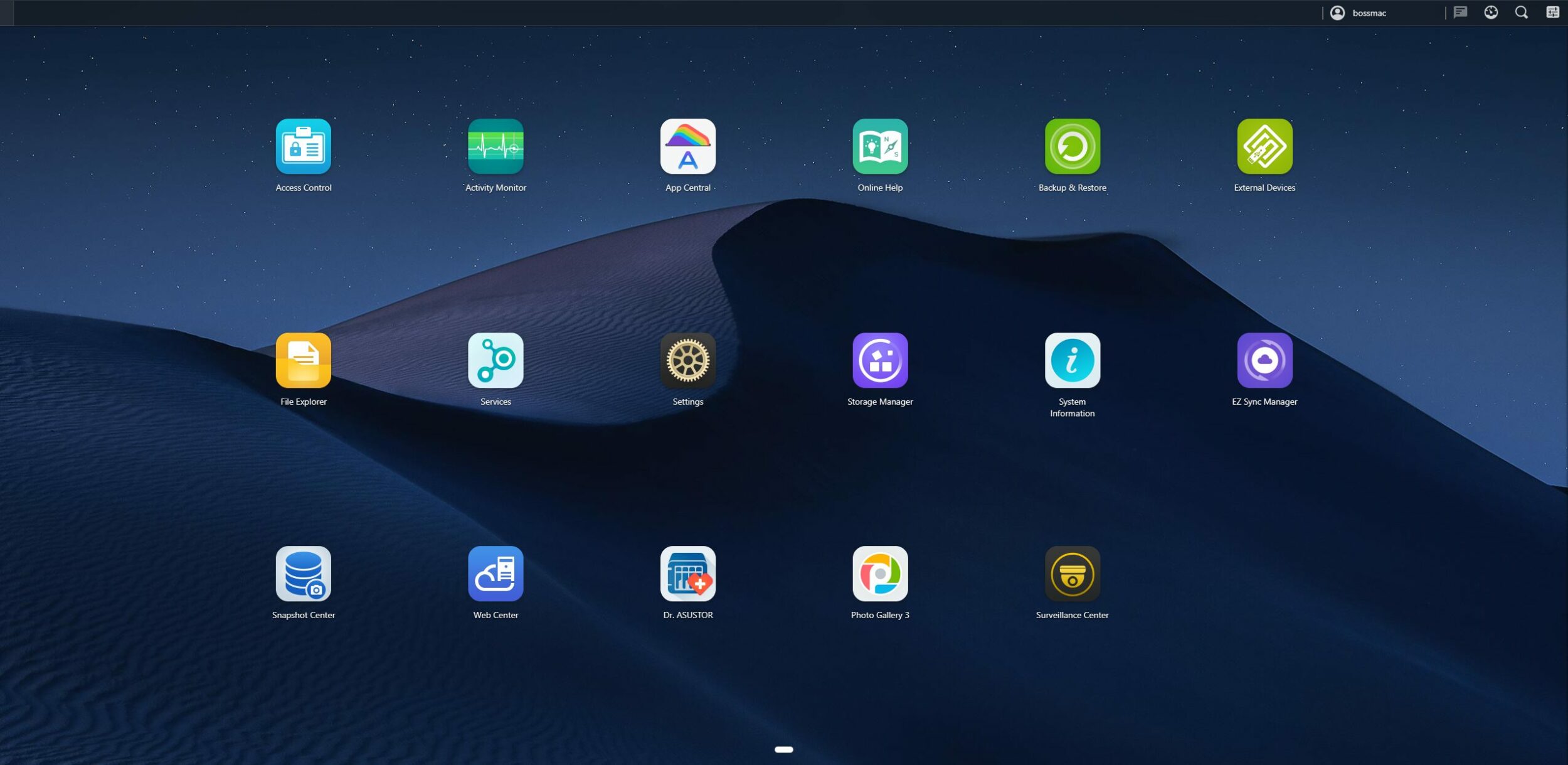This screenshot has height=765, width=1568.
Task: Open the Online Help guide
Action: coord(880,147)
